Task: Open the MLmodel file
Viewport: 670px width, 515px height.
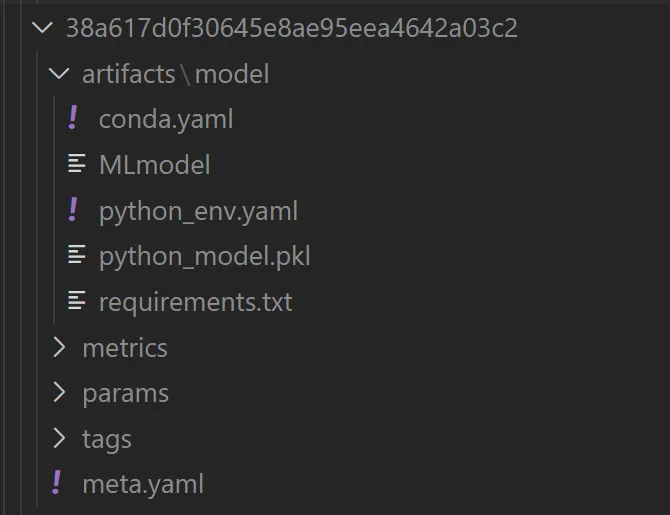Action: coord(155,165)
